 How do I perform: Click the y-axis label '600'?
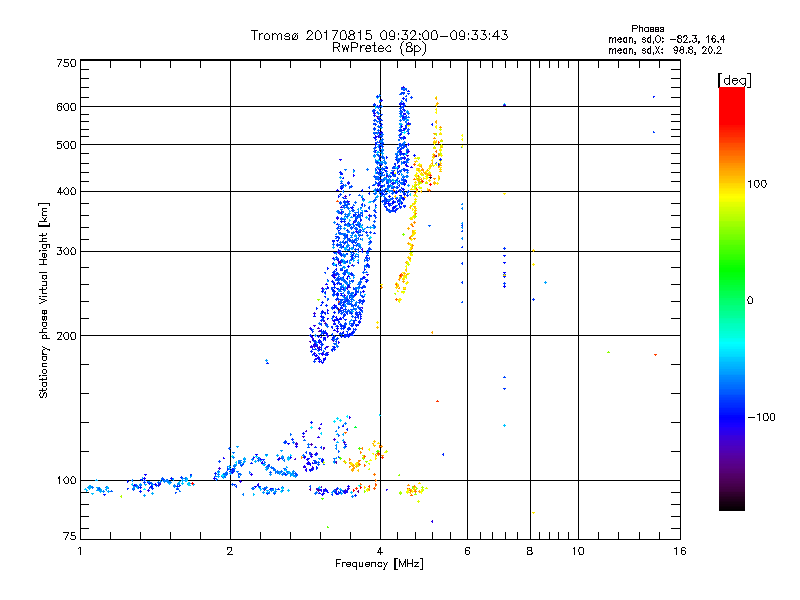click(x=66, y=107)
